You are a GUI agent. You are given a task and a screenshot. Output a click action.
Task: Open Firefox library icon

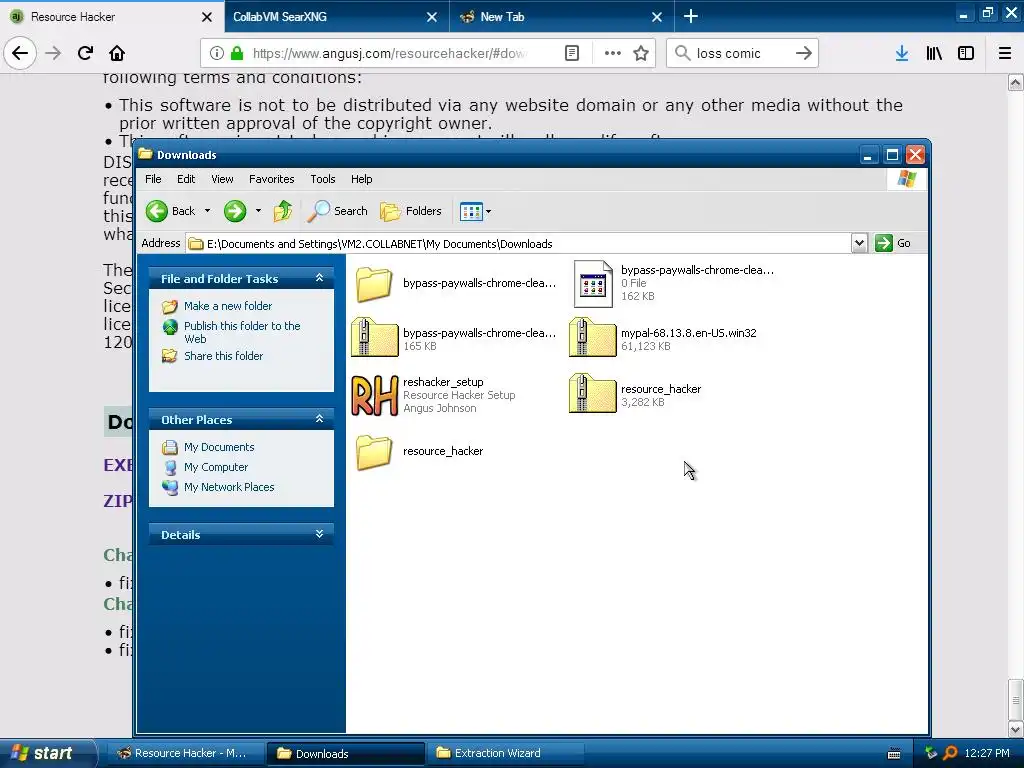click(934, 53)
